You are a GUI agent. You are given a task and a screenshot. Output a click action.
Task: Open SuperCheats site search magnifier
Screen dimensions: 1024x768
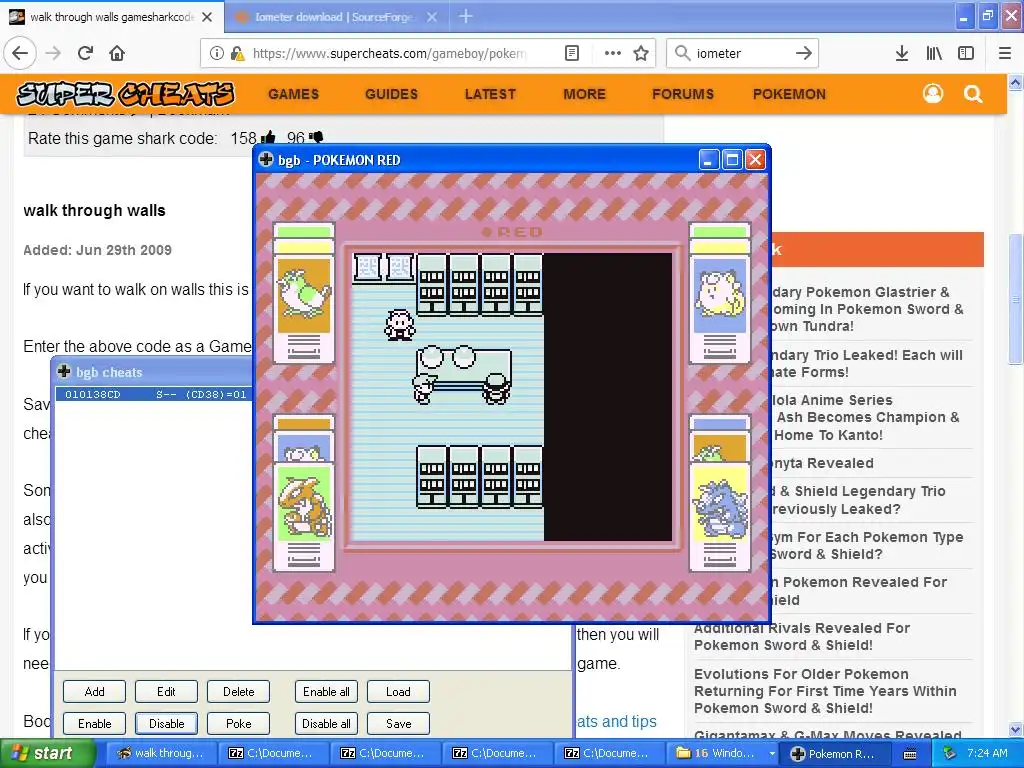(973, 94)
